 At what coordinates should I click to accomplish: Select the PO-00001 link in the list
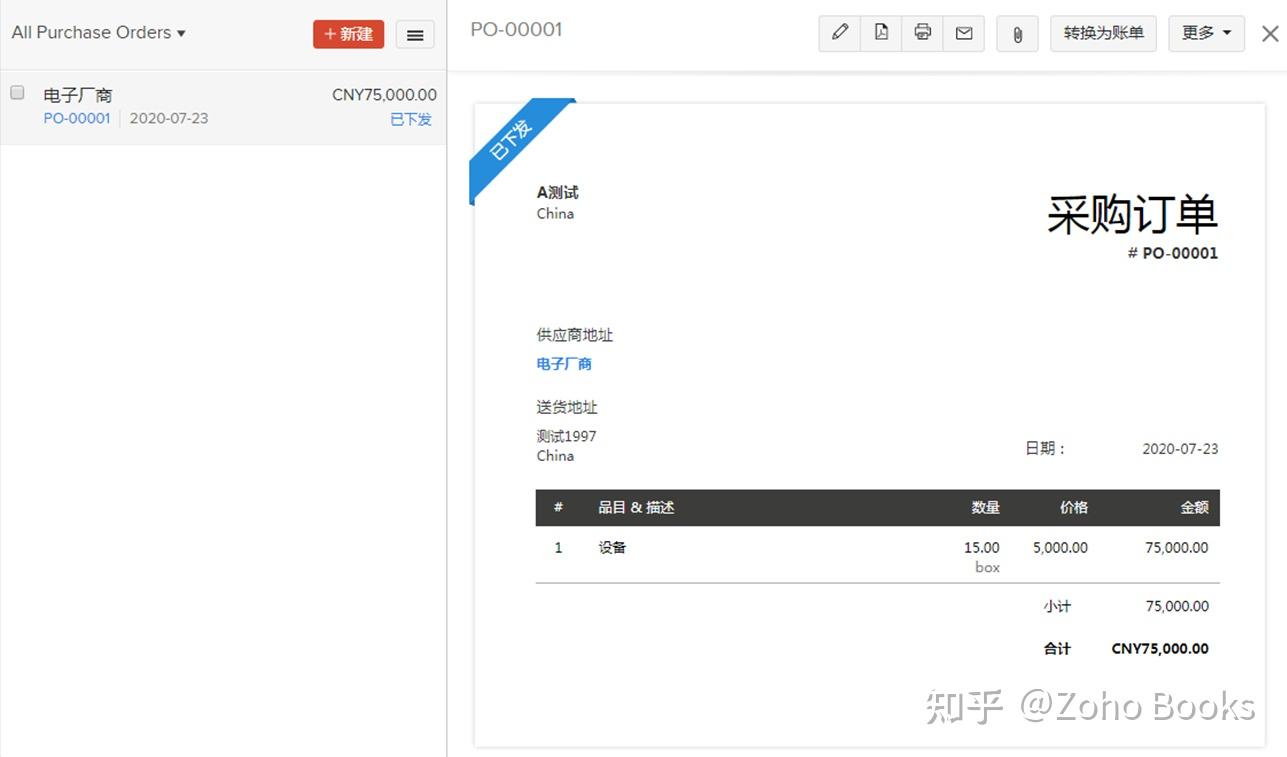tap(77, 117)
